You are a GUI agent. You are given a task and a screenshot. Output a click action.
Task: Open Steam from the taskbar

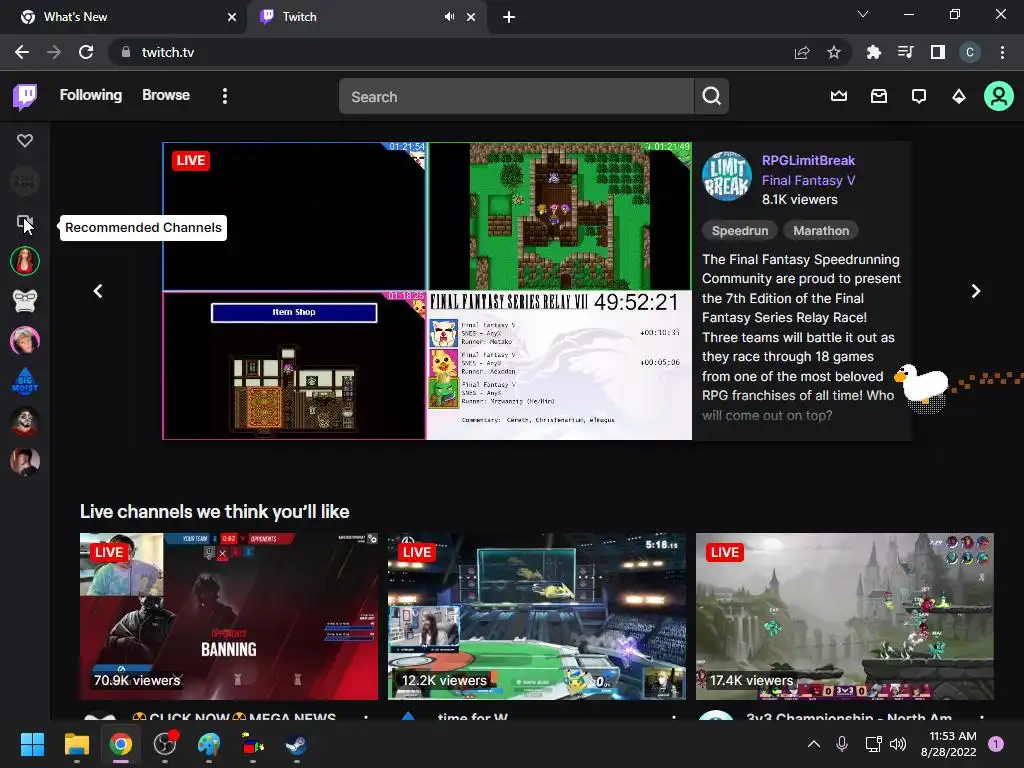296,744
